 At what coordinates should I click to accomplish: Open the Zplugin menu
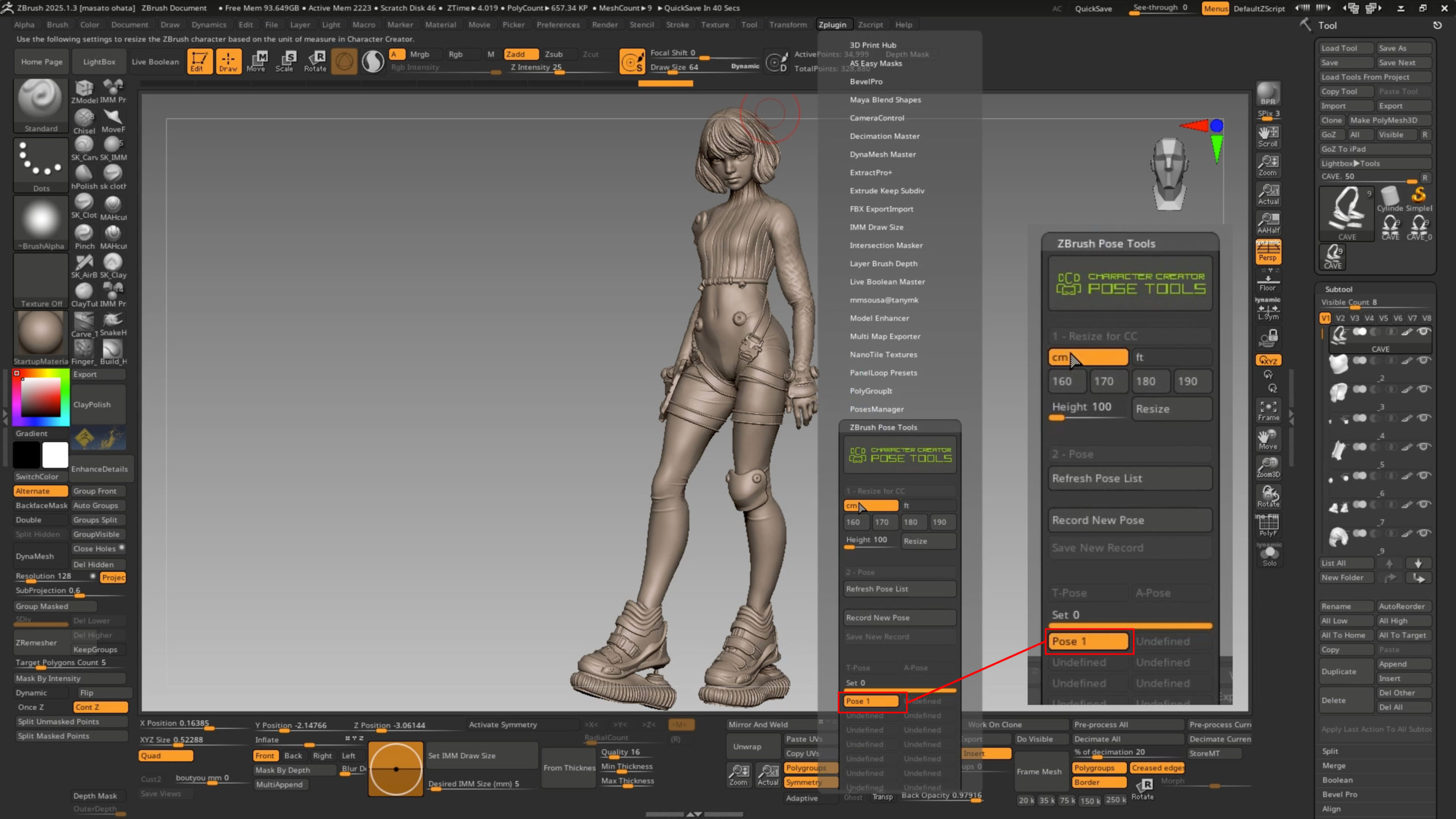832,24
